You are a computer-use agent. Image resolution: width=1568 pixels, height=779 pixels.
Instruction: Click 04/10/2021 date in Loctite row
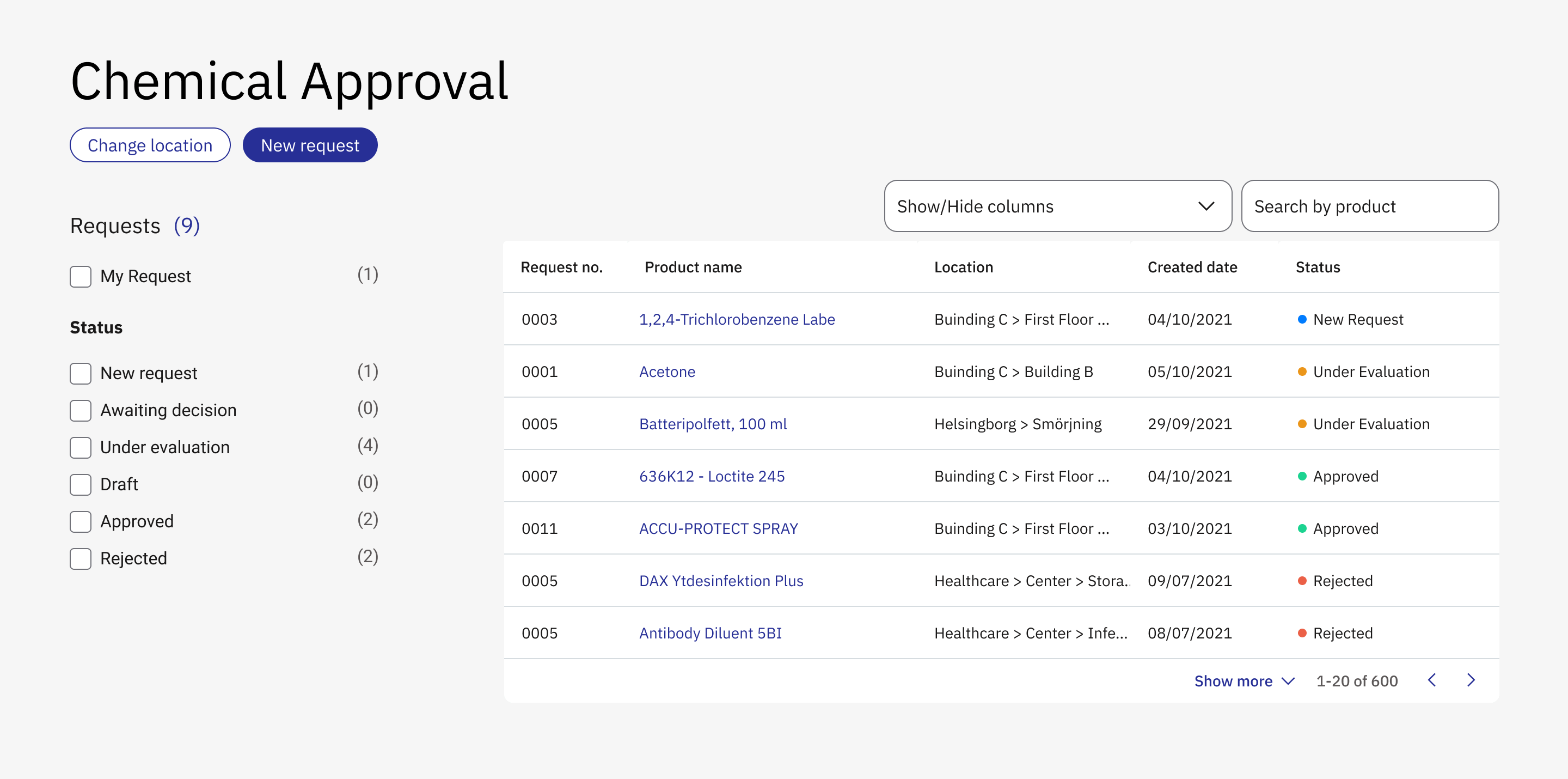point(1190,477)
